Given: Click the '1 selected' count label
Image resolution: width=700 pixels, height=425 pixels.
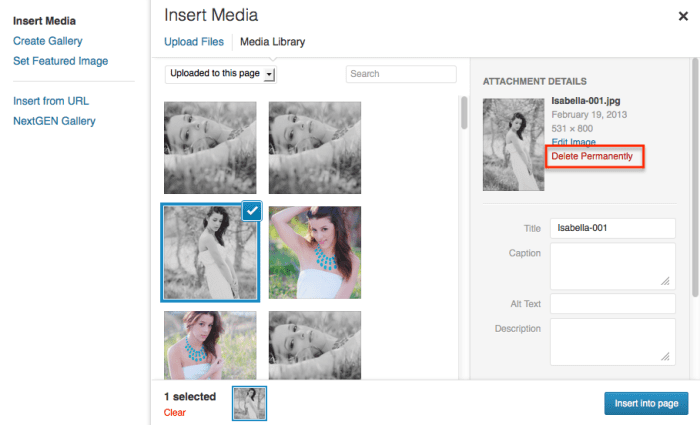Looking at the screenshot, I should pos(190,396).
